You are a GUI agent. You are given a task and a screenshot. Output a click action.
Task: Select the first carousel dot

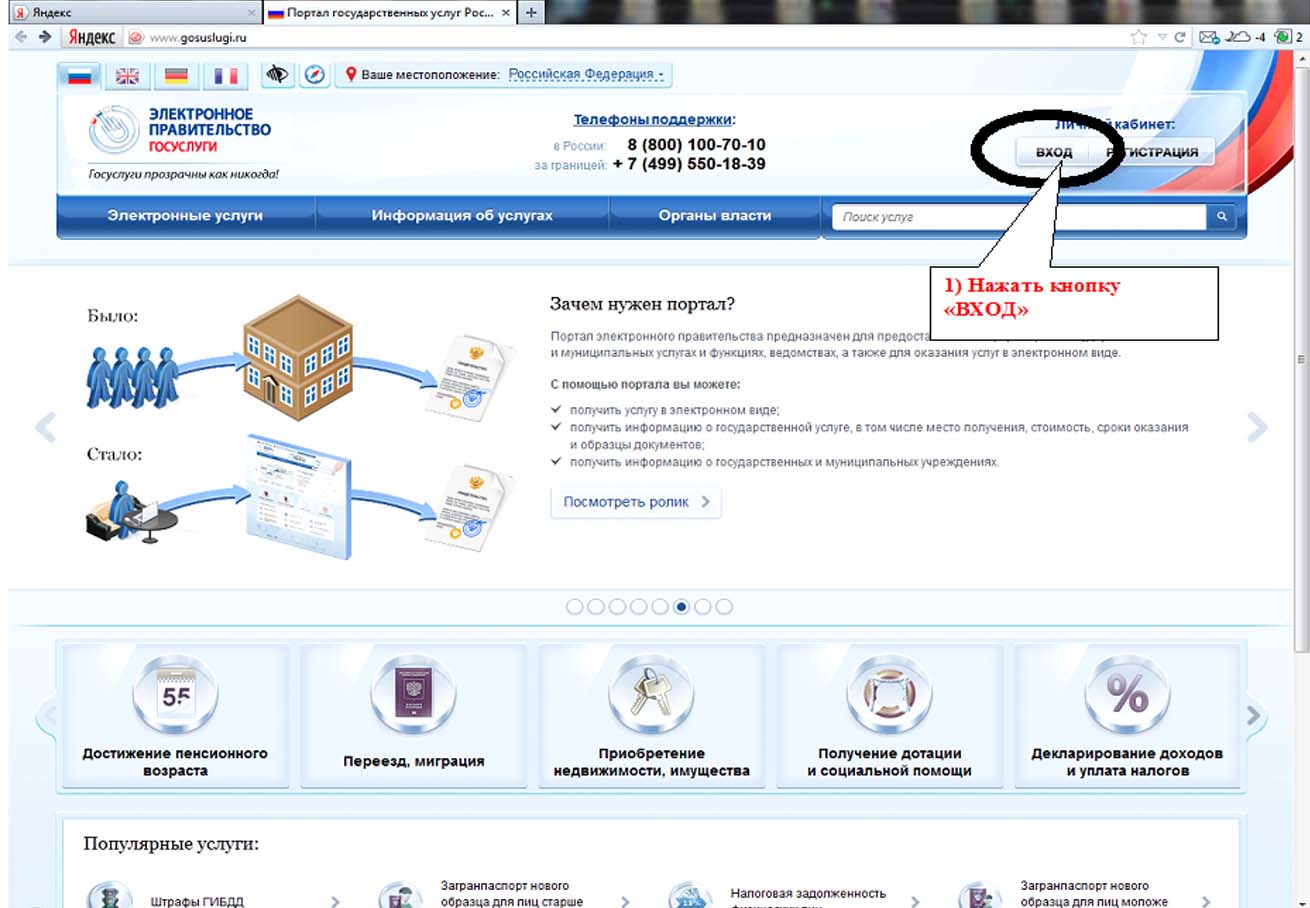574,607
